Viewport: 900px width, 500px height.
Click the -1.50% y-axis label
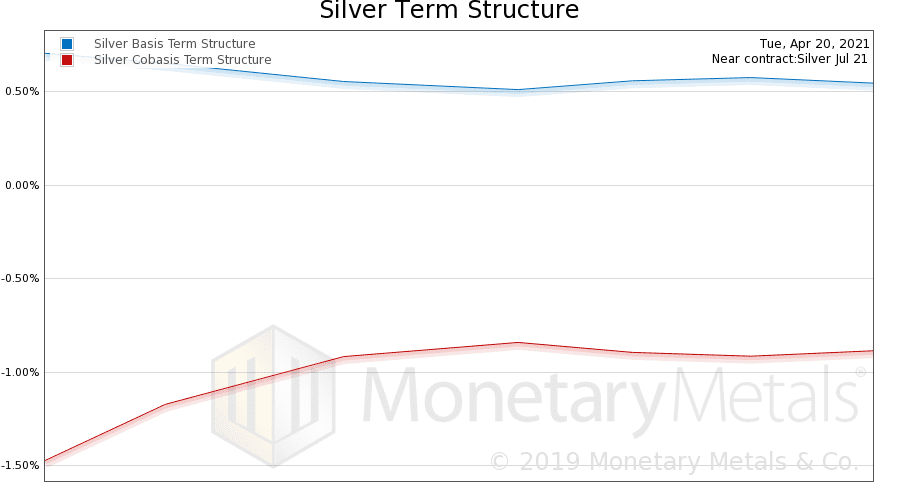pos(20,466)
